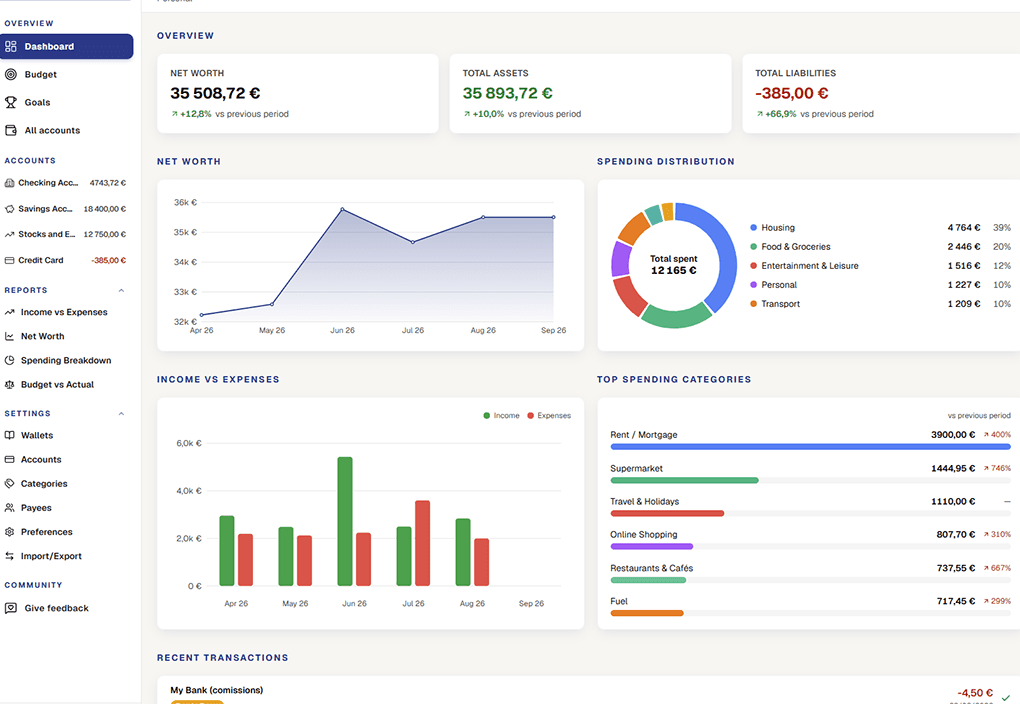The image size is (1020, 704).
Task: Click the Spending Breakdown pie icon
Action: [9, 360]
